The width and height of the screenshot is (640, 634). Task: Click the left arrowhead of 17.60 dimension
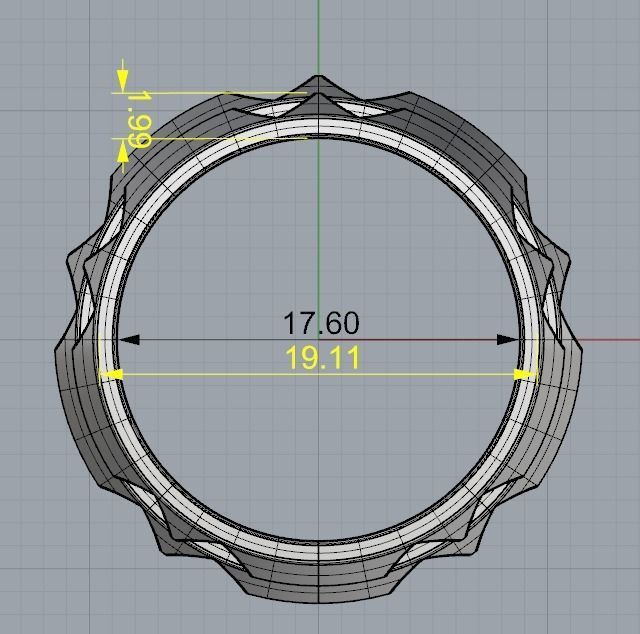coord(130,339)
